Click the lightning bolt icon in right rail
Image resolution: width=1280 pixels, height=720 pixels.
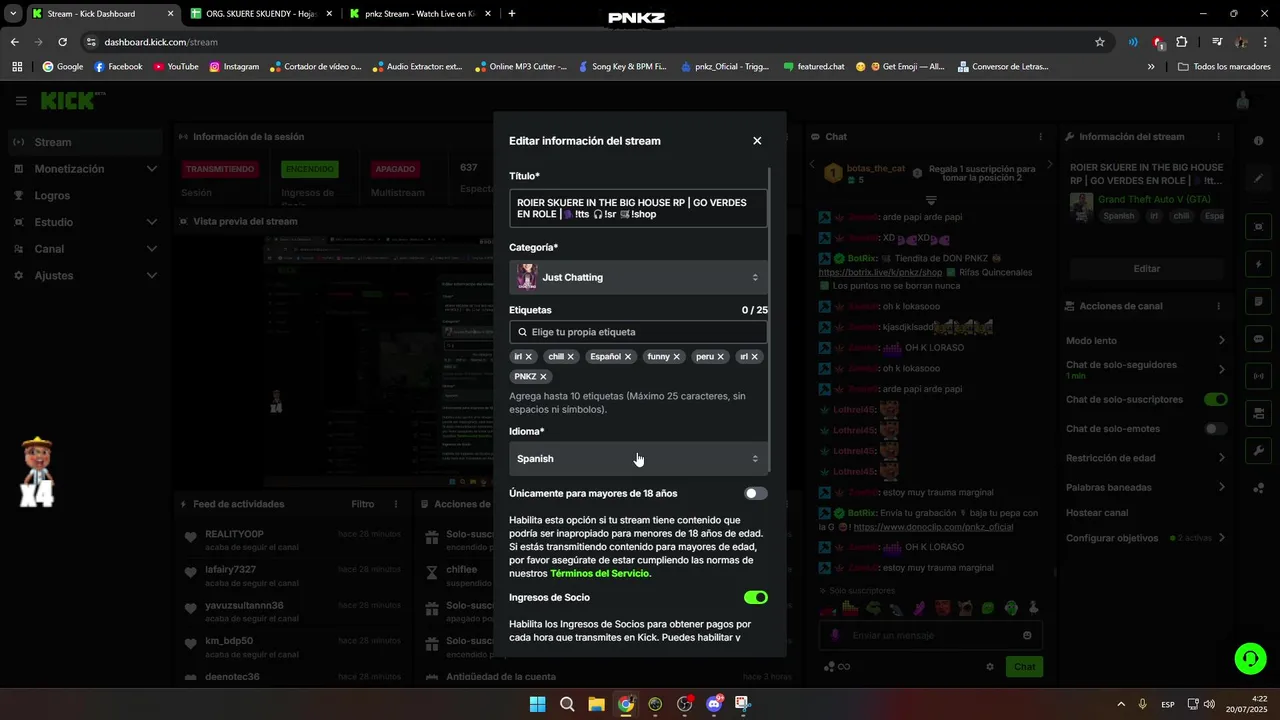(x=1259, y=264)
